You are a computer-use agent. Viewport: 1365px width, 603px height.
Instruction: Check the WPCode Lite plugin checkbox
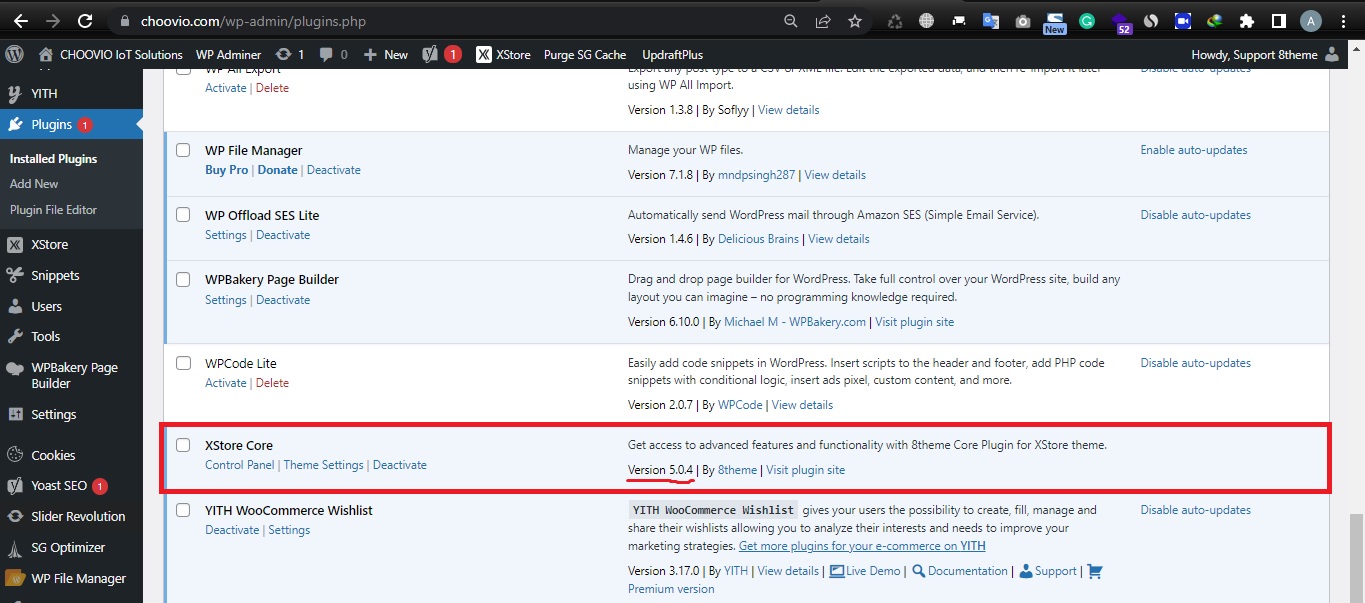point(183,363)
